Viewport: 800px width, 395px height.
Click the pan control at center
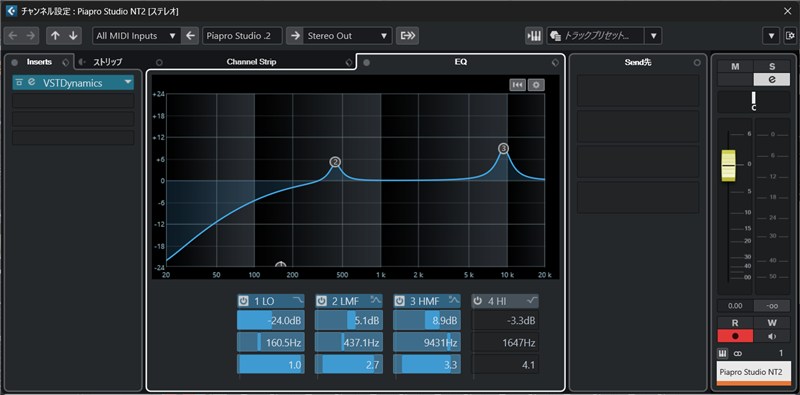tap(754, 102)
